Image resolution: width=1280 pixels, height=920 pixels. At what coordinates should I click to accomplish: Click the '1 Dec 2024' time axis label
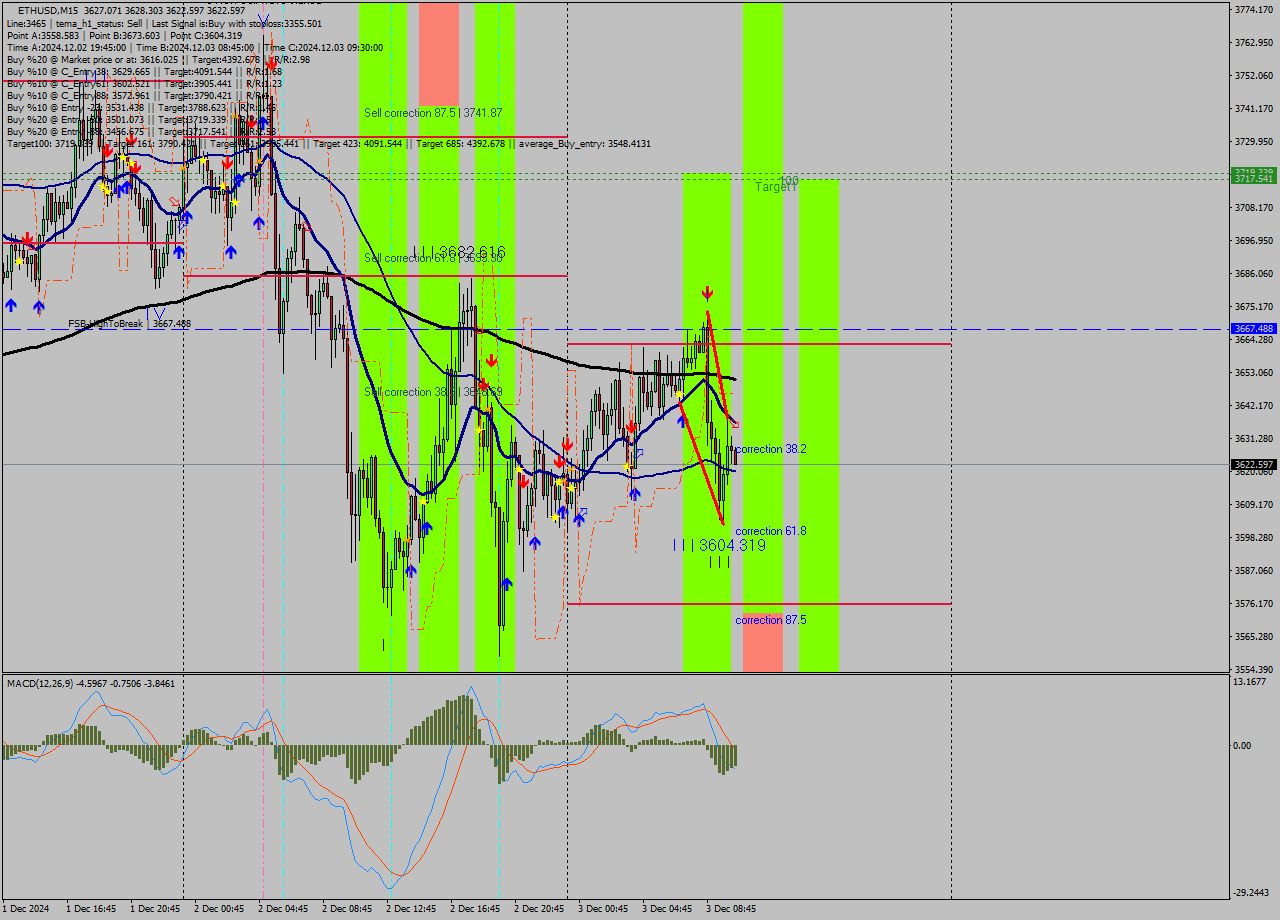(x=26, y=909)
